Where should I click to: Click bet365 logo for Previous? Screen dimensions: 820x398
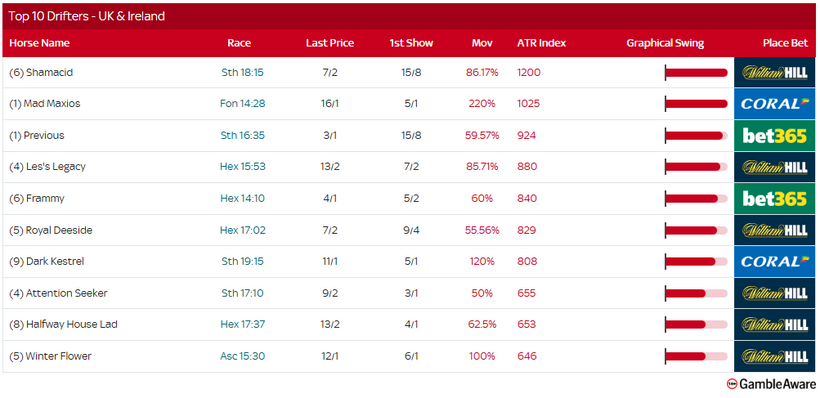(x=775, y=135)
